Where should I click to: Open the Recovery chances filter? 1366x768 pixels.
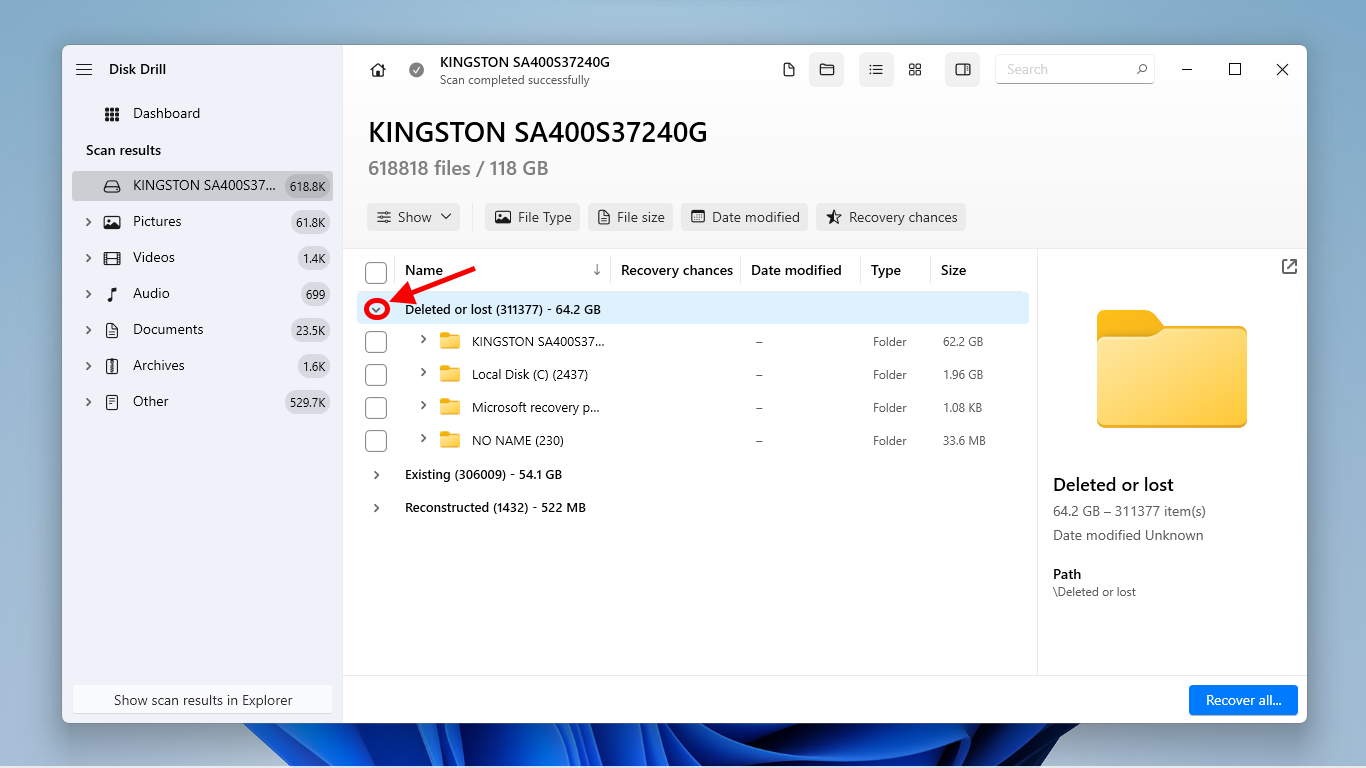pos(891,217)
